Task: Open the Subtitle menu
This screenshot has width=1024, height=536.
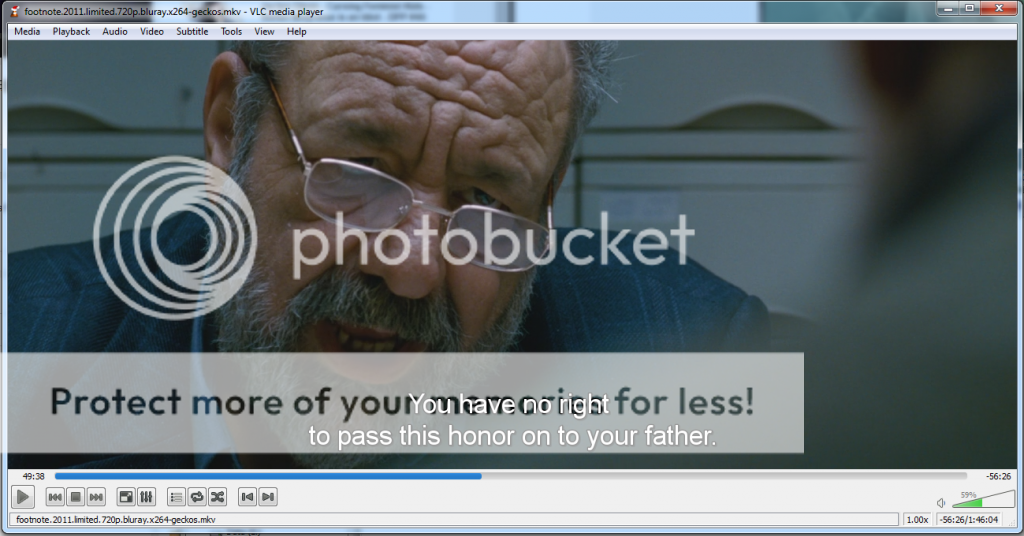Action: (x=192, y=31)
